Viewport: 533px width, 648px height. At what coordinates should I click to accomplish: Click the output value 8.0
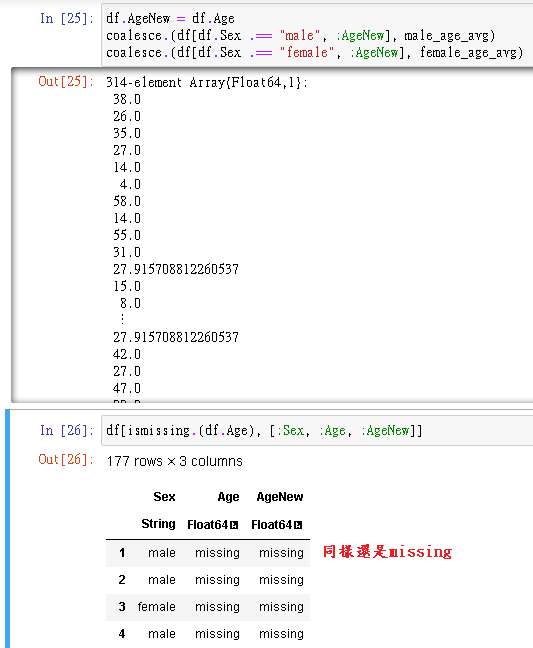pyautogui.click(x=130, y=303)
